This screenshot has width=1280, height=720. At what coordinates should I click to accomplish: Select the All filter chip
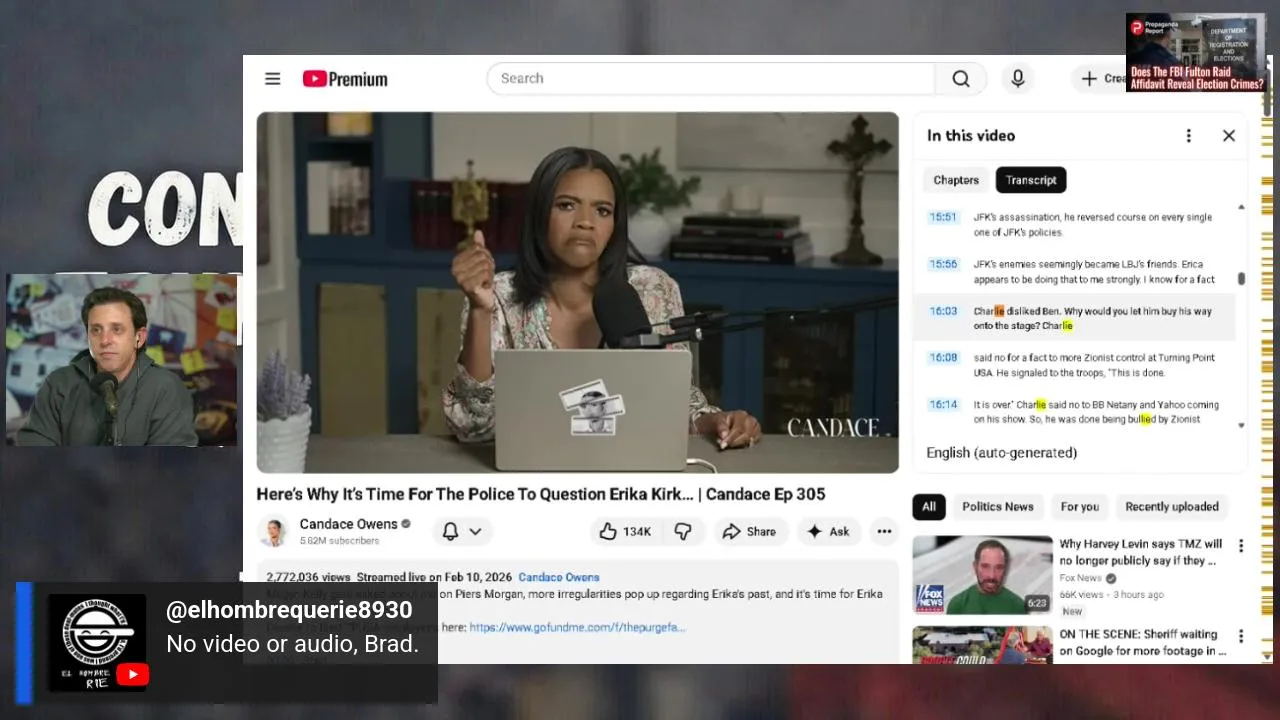(x=929, y=507)
